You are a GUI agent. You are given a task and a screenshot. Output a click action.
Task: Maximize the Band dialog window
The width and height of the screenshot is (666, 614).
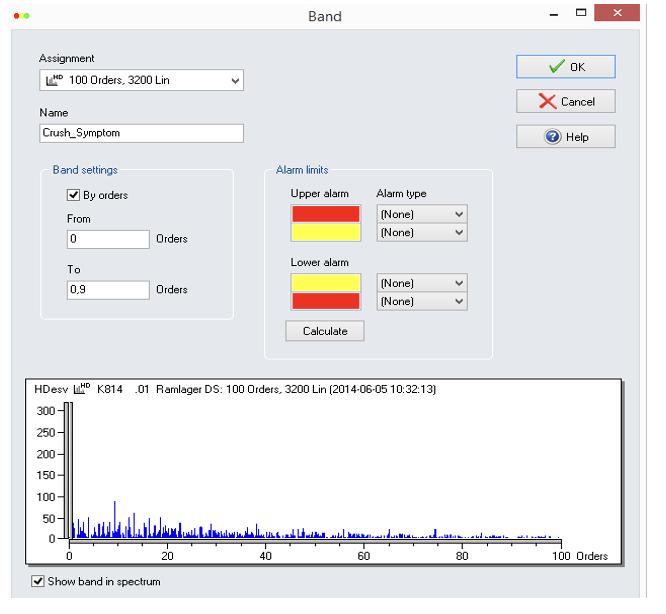[580, 16]
